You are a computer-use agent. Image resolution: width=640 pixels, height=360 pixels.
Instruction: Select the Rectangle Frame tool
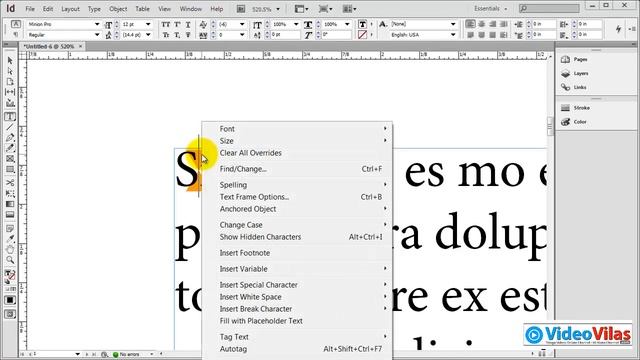(10, 158)
